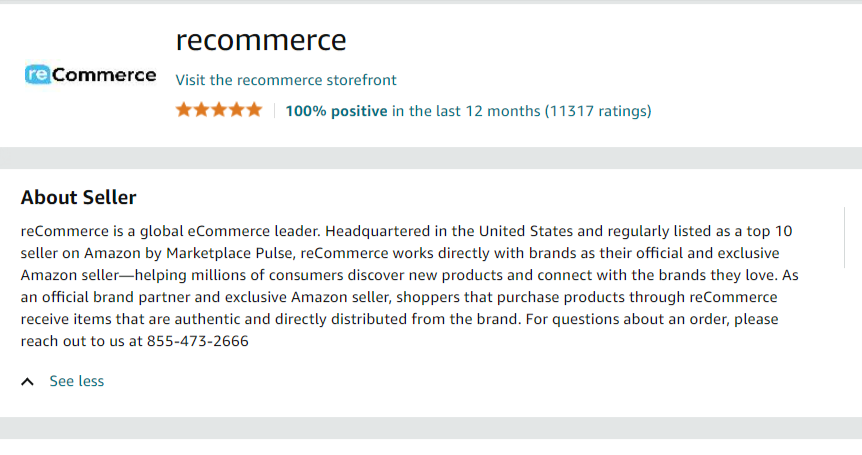Click the 'About Seller' heading
The width and height of the screenshot is (862, 455).
(x=79, y=197)
